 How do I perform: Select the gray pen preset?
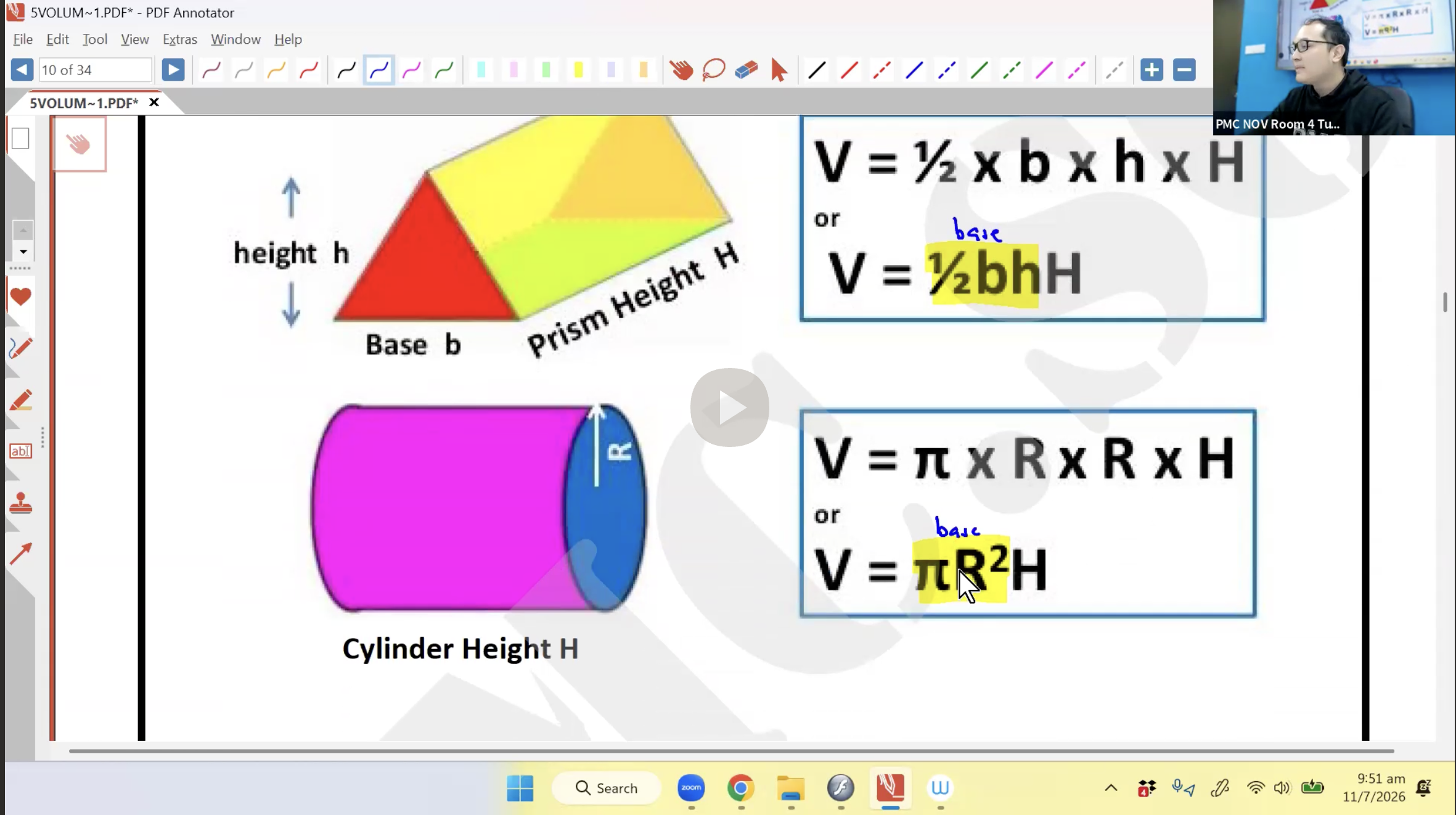tap(244, 70)
